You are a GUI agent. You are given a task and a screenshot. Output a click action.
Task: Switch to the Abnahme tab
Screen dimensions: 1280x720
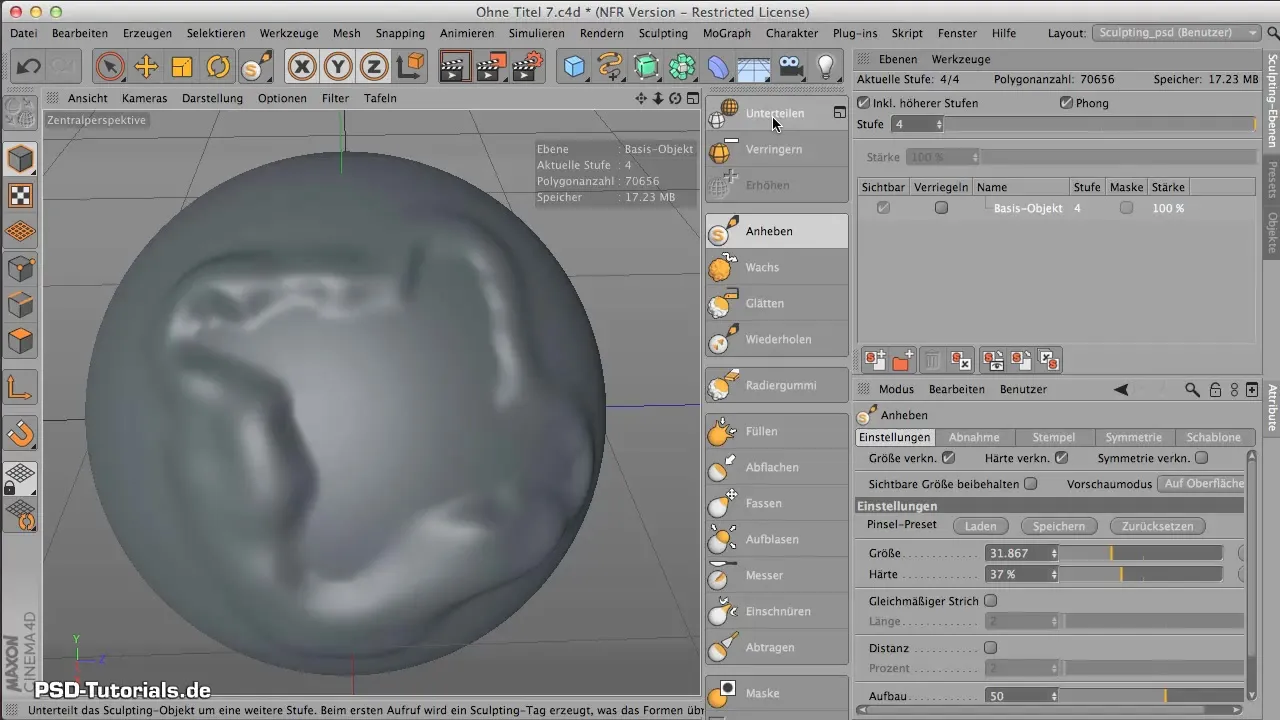974,437
